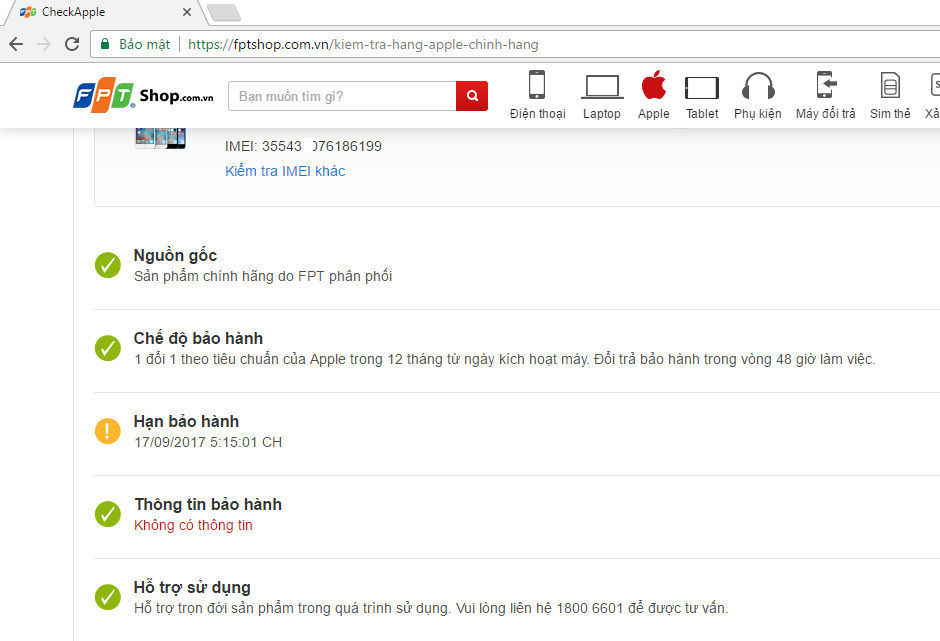This screenshot has width=940, height=641.
Task: Open a new browser tab
Action: coord(224,12)
